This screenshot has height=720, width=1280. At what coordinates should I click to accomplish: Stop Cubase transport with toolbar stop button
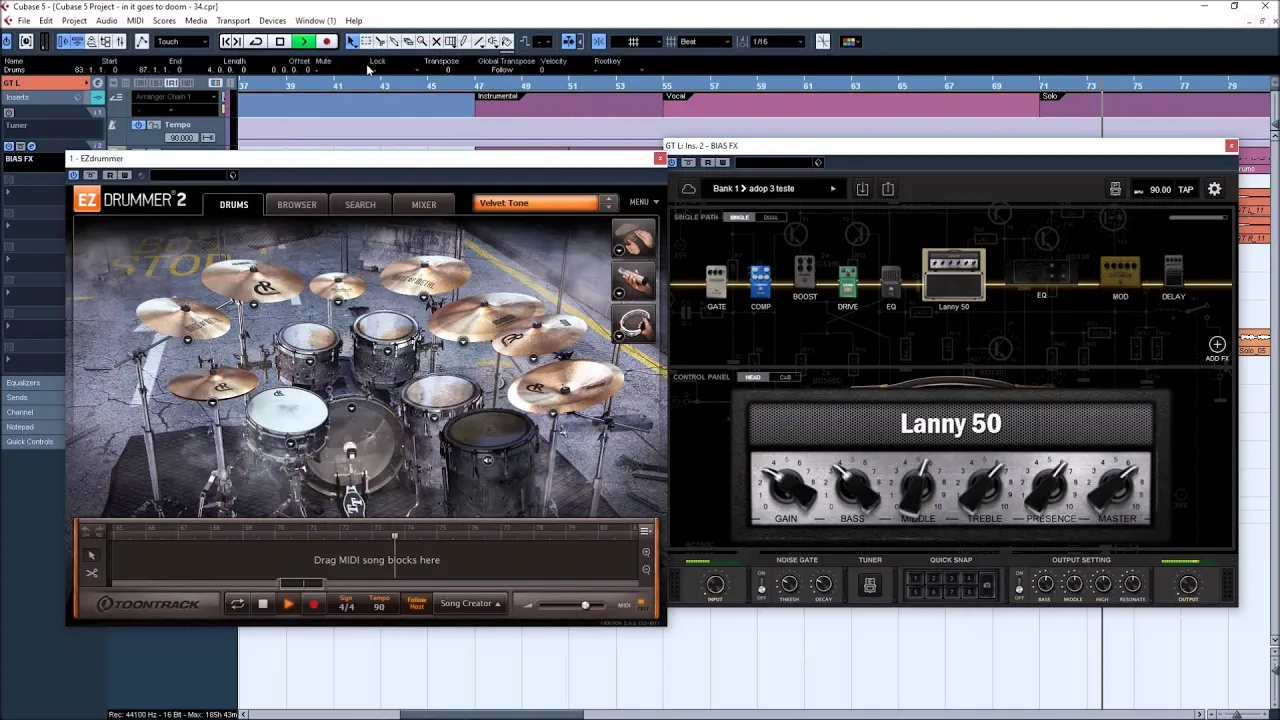point(280,42)
